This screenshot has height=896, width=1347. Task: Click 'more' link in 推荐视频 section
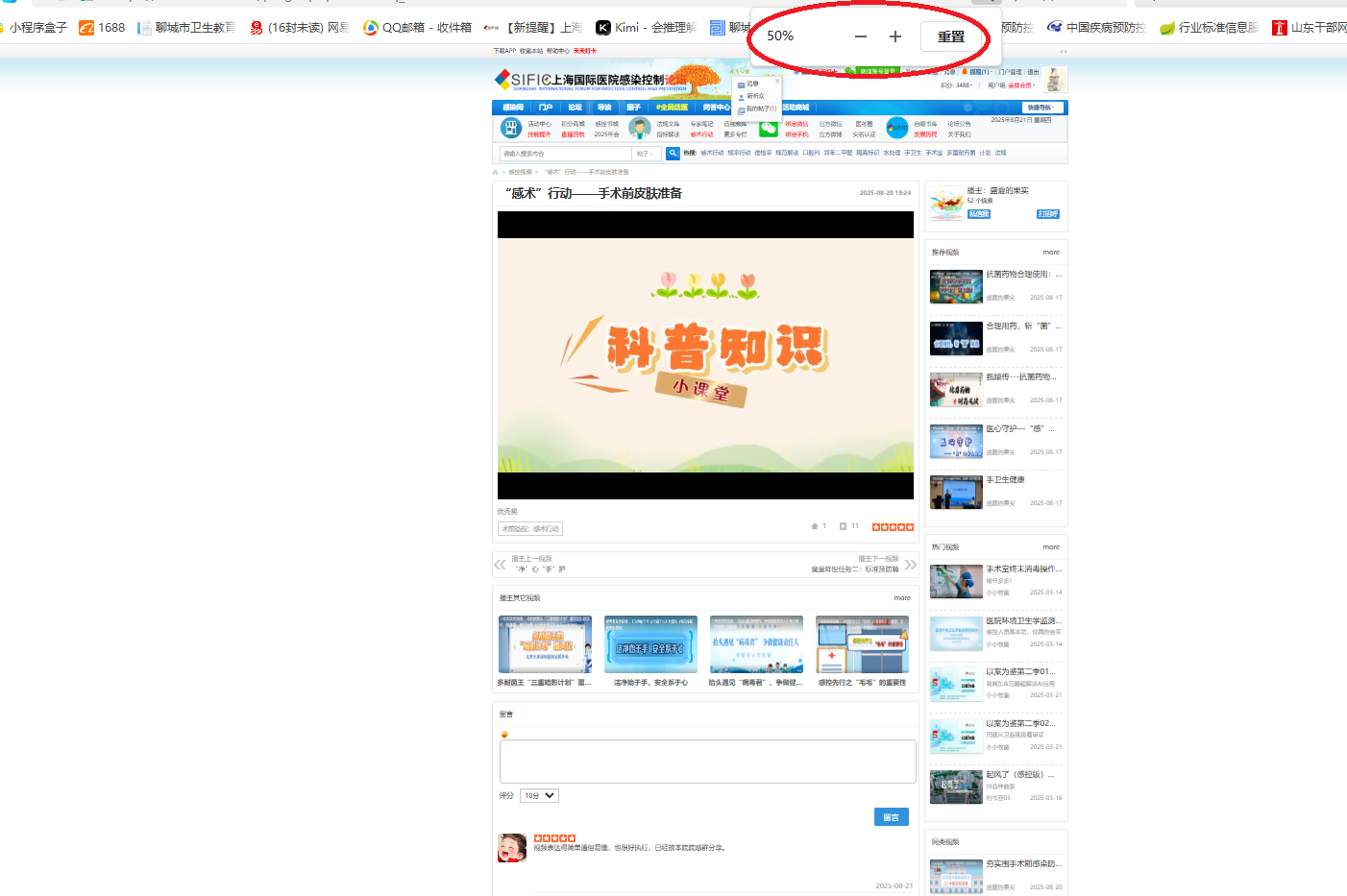point(1051,253)
